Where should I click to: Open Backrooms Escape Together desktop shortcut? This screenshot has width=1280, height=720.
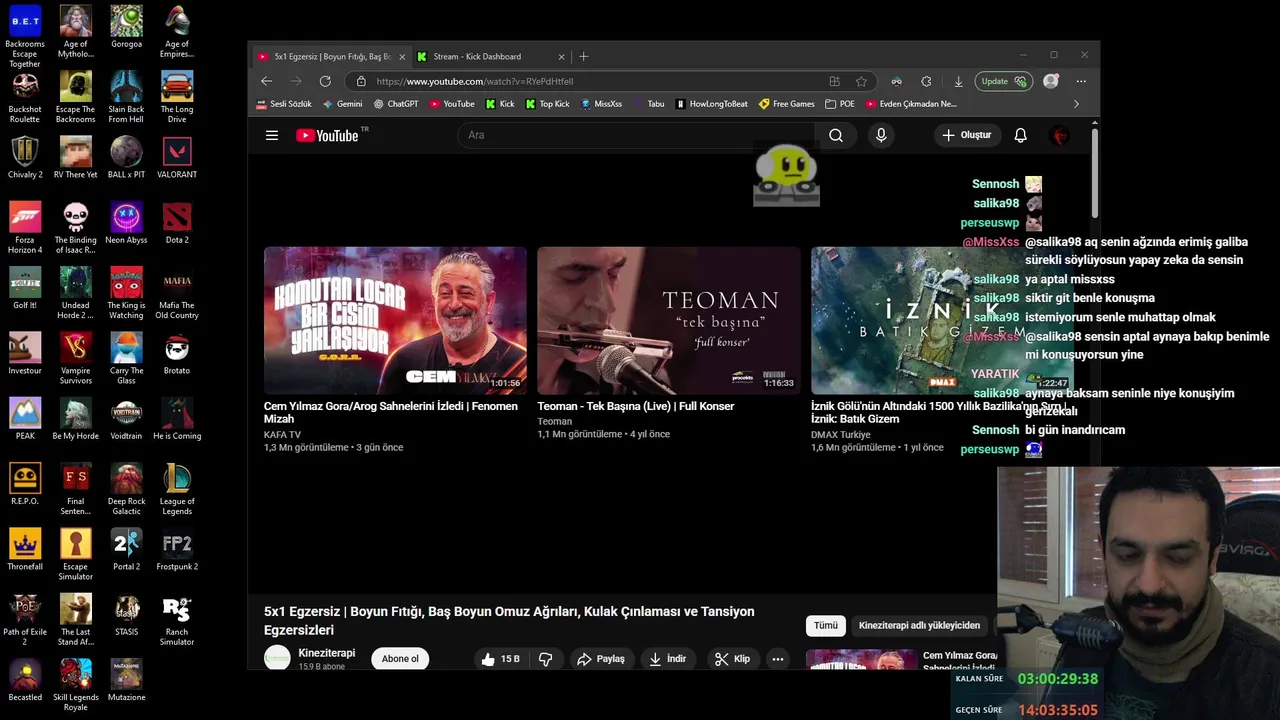click(25, 36)
